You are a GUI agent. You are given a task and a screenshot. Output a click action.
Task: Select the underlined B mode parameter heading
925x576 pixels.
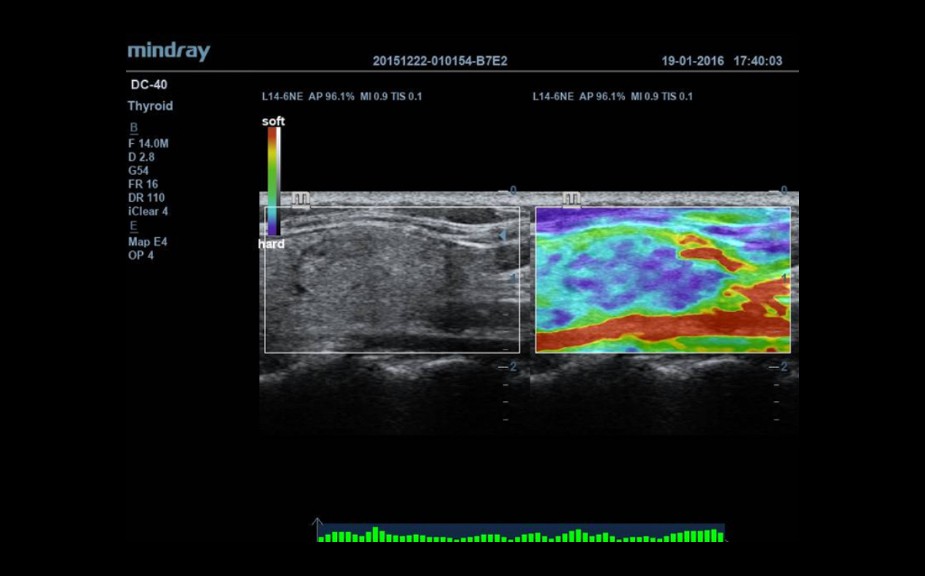point(134,128)
